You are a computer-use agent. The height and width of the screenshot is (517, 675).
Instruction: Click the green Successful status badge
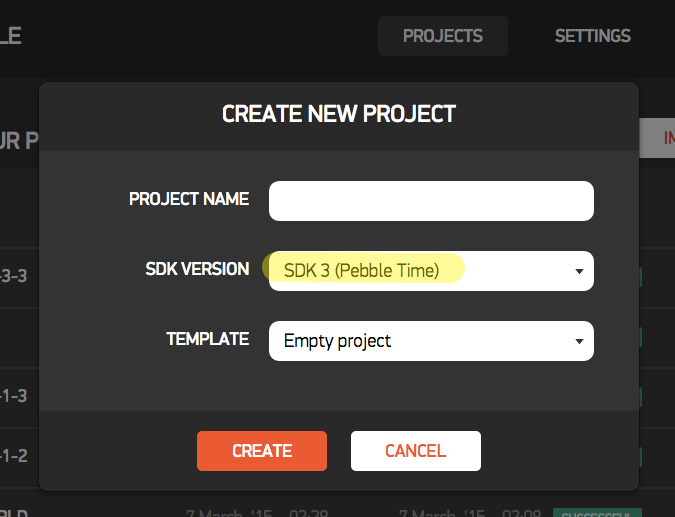click(x=595, y=512)
